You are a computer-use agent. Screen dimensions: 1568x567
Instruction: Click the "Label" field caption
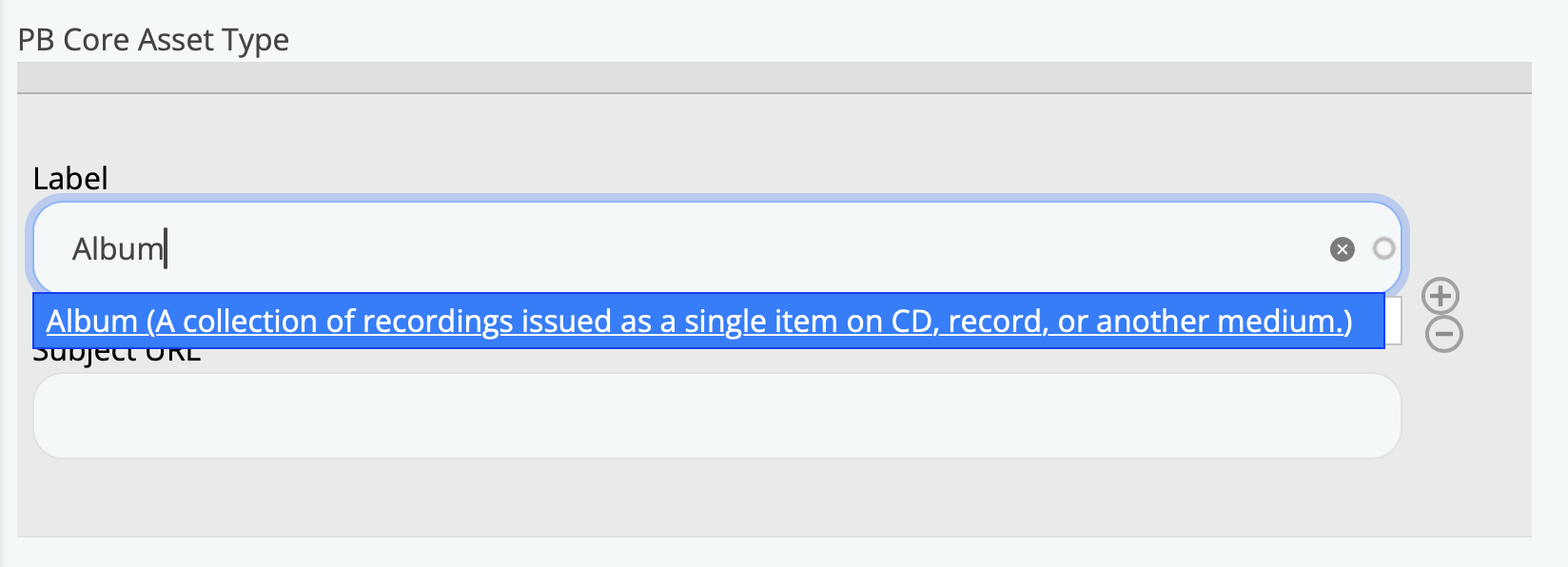[70, 178]
